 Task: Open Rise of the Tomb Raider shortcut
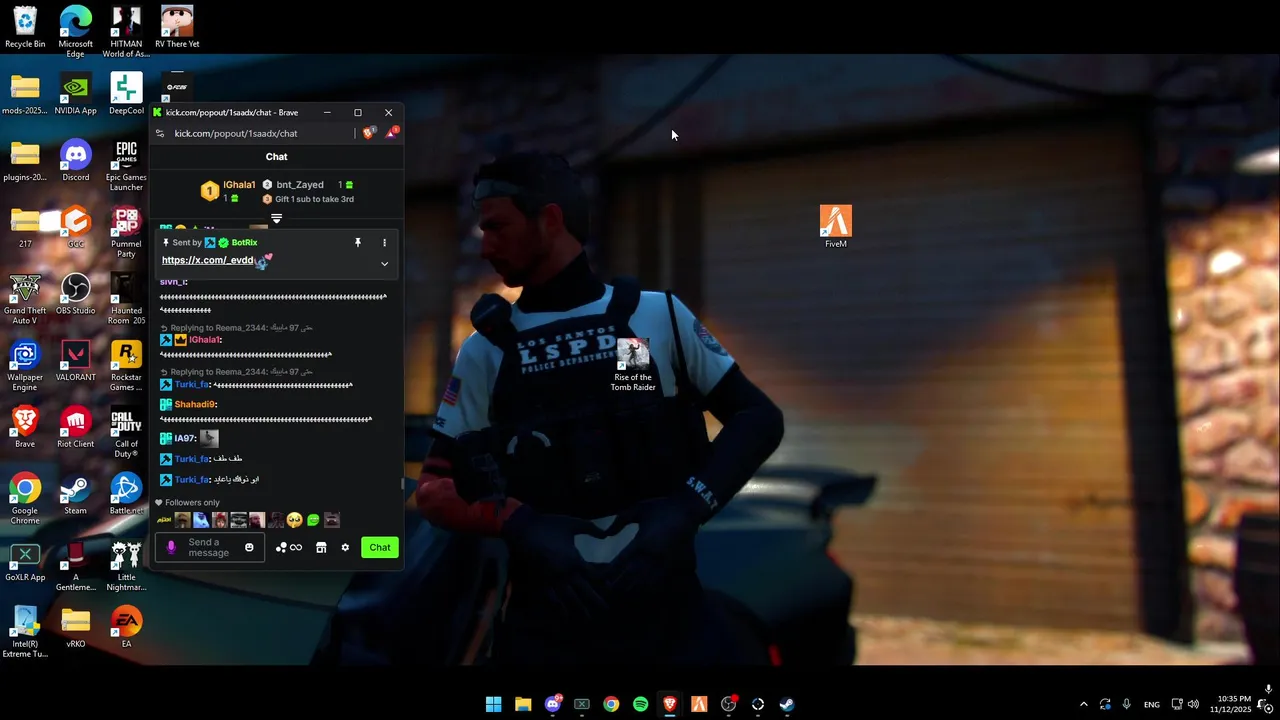[x=633, y=365]
